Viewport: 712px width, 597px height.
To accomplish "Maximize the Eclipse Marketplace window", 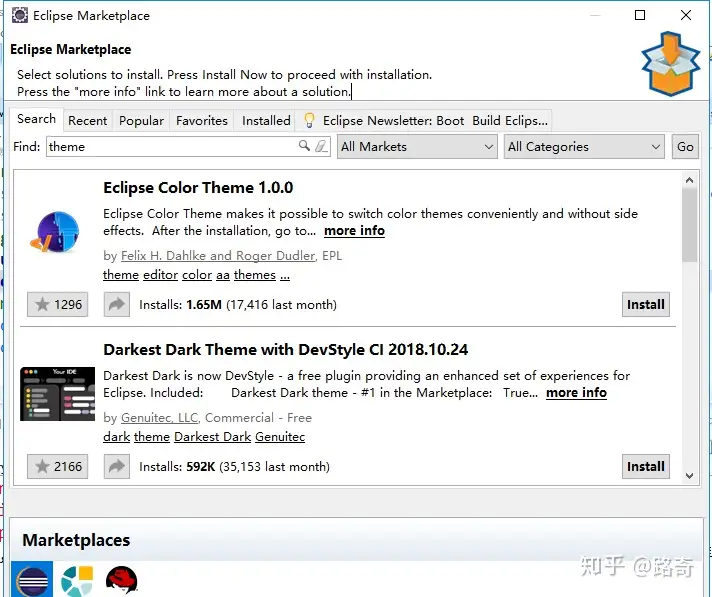I will tap(640, 15).
